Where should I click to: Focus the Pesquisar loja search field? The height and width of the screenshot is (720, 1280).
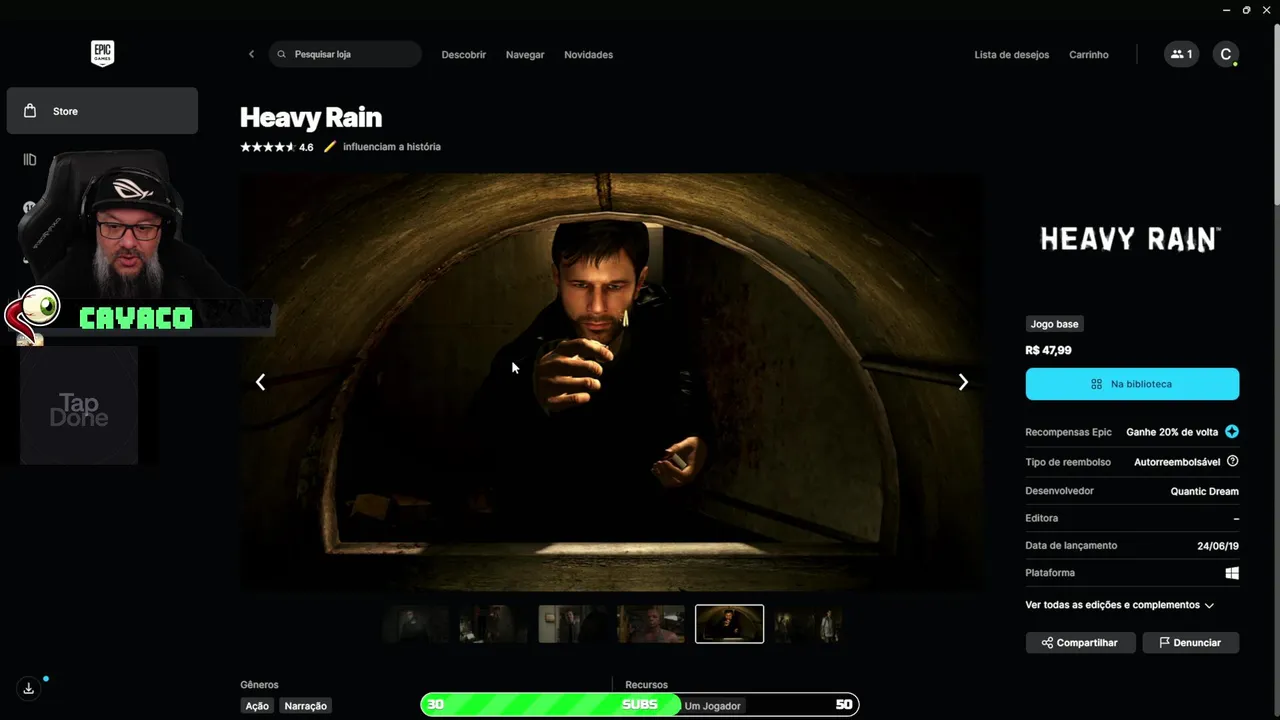tap(345, 54)
